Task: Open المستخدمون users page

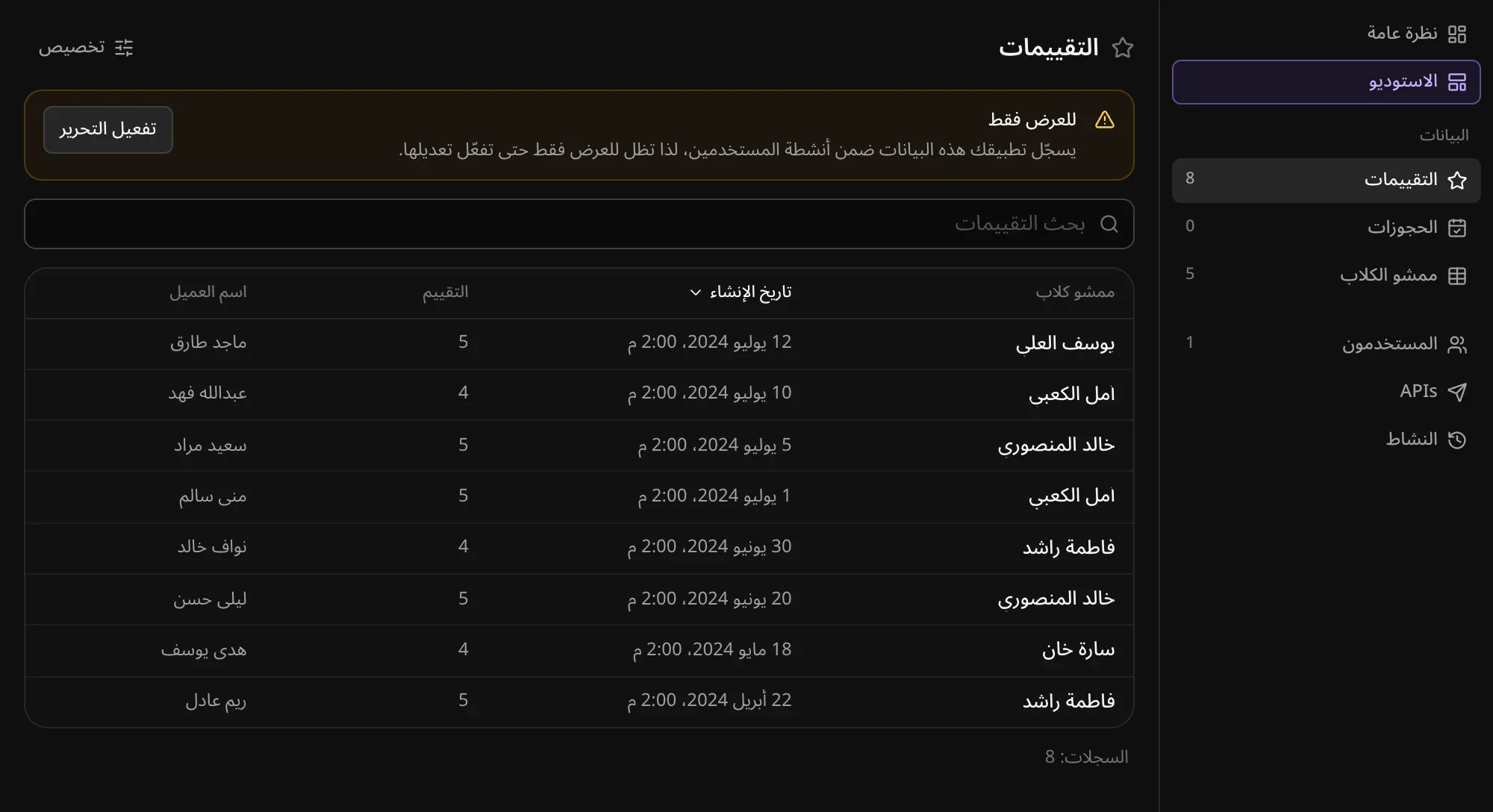Action: coord(1326,344)
